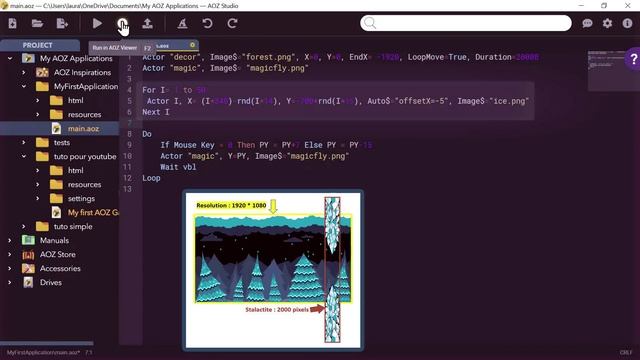Select the AOZ Inspirations tree item
The width and height of the screenshot is (640, 360).
click(82, 72)
